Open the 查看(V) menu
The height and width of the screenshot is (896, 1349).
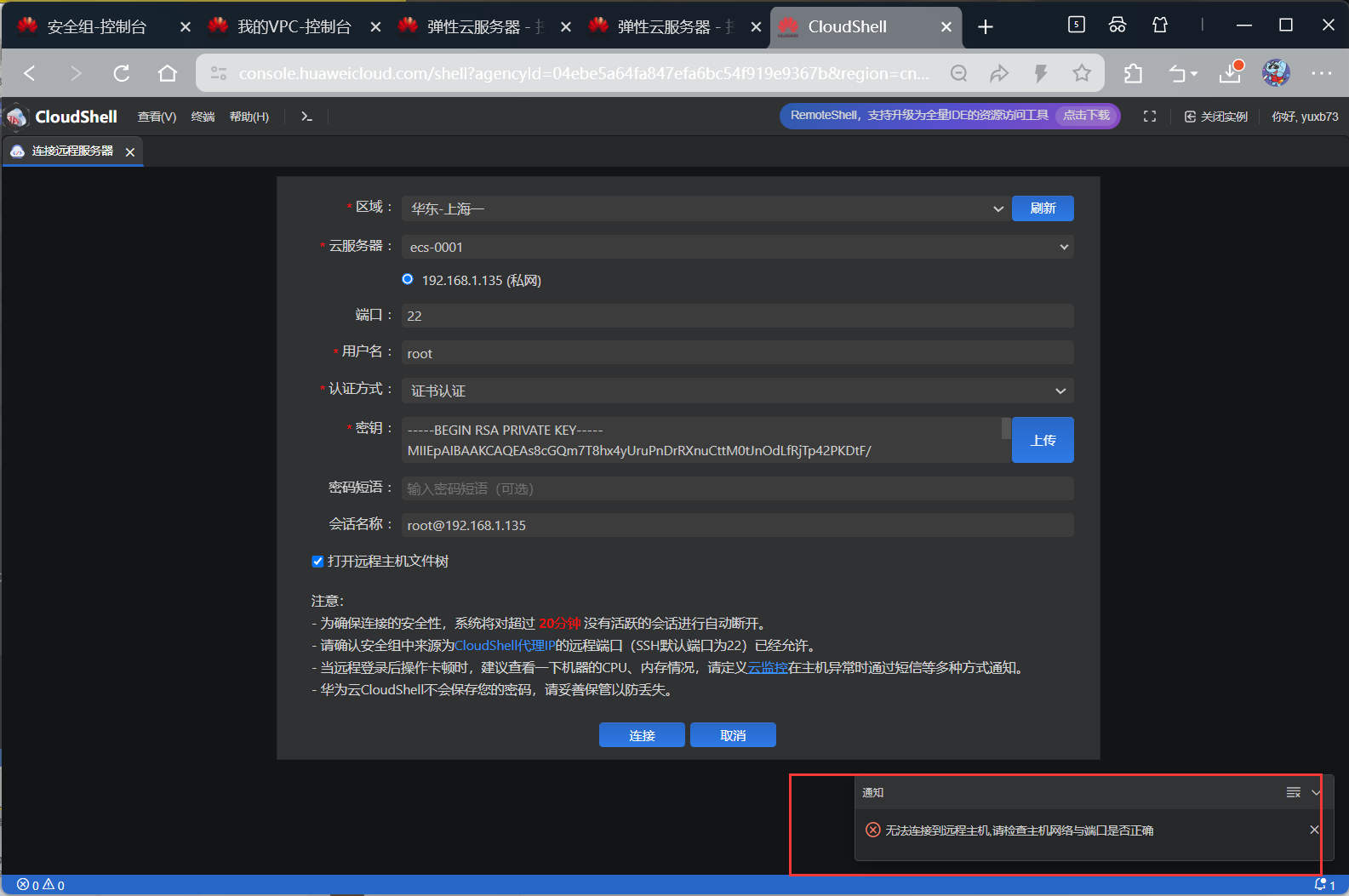point(157,117)
